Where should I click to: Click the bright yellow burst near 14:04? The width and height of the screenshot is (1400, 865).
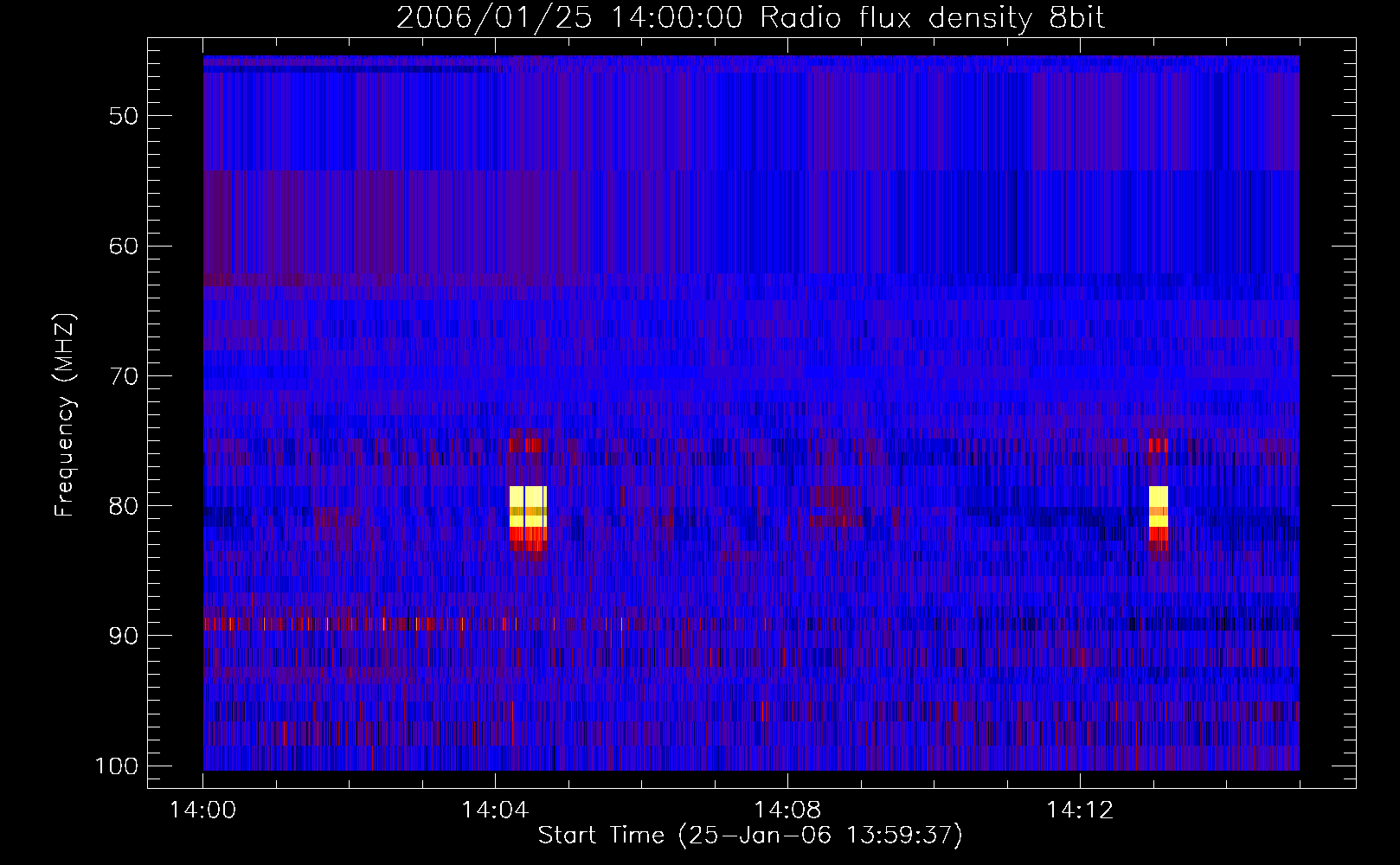coord(528,507)
